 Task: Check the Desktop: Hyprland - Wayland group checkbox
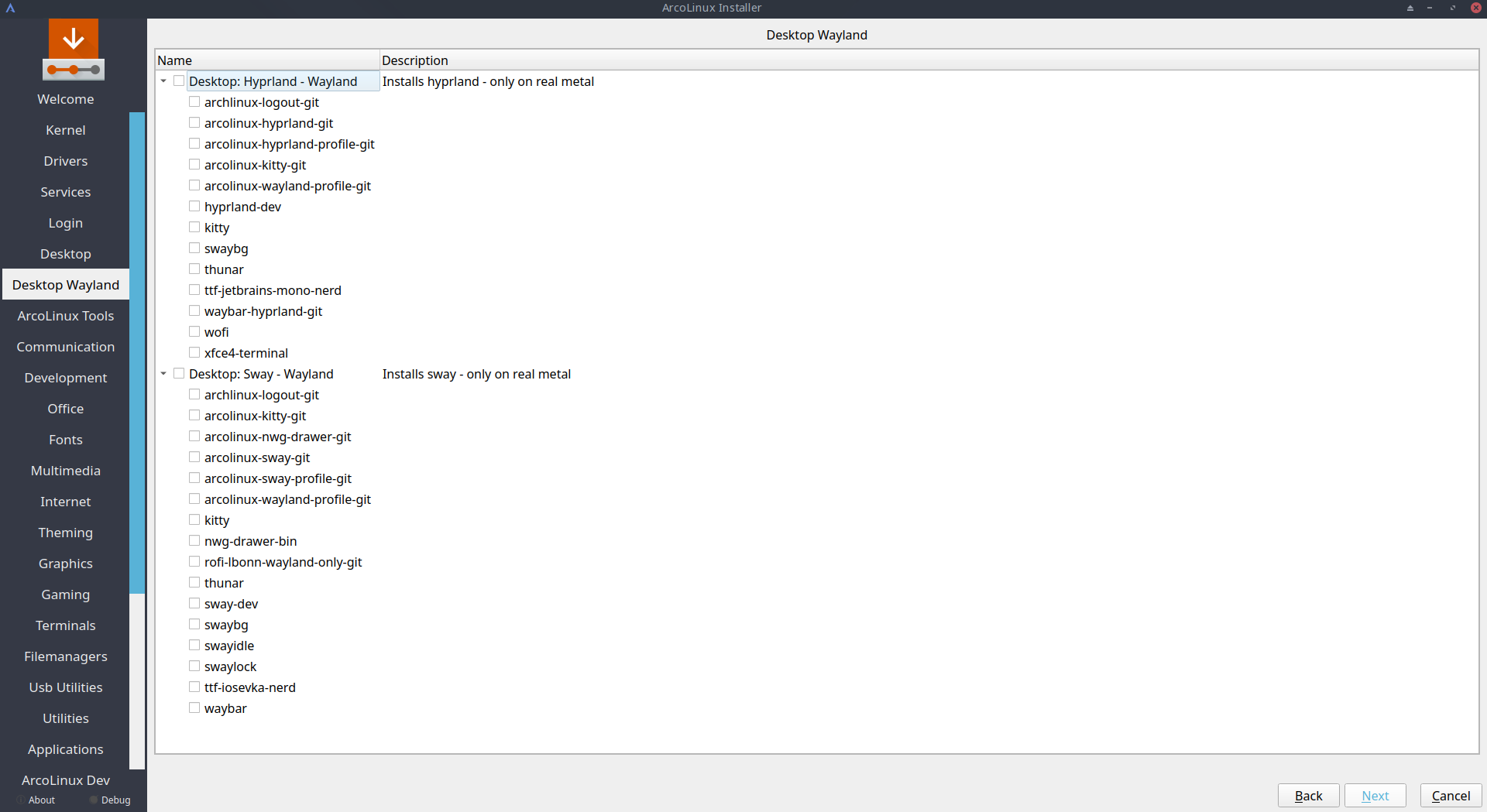point(179,81)
